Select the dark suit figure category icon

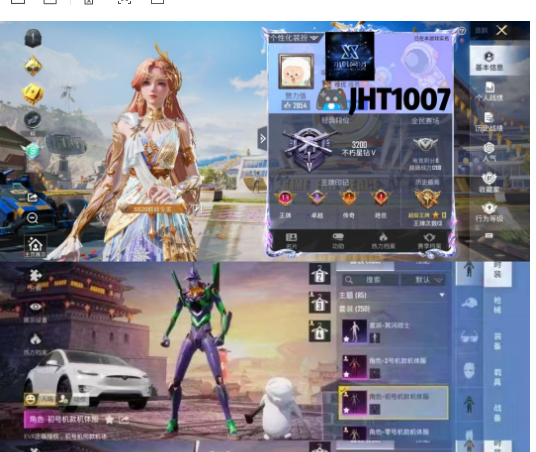pyautogui.click(x=469, y=404)
